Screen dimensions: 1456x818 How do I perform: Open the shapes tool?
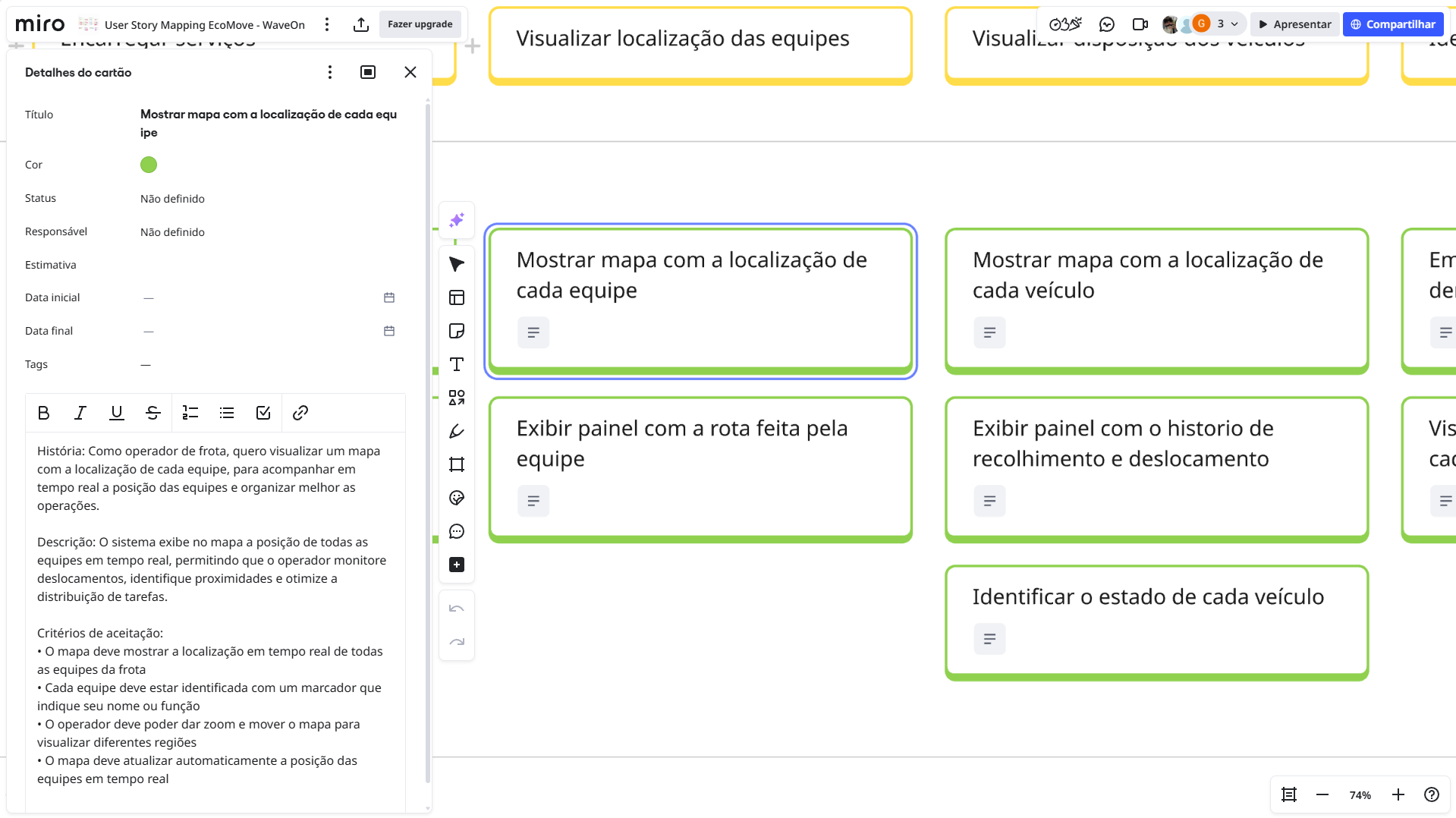coord(457,398)
